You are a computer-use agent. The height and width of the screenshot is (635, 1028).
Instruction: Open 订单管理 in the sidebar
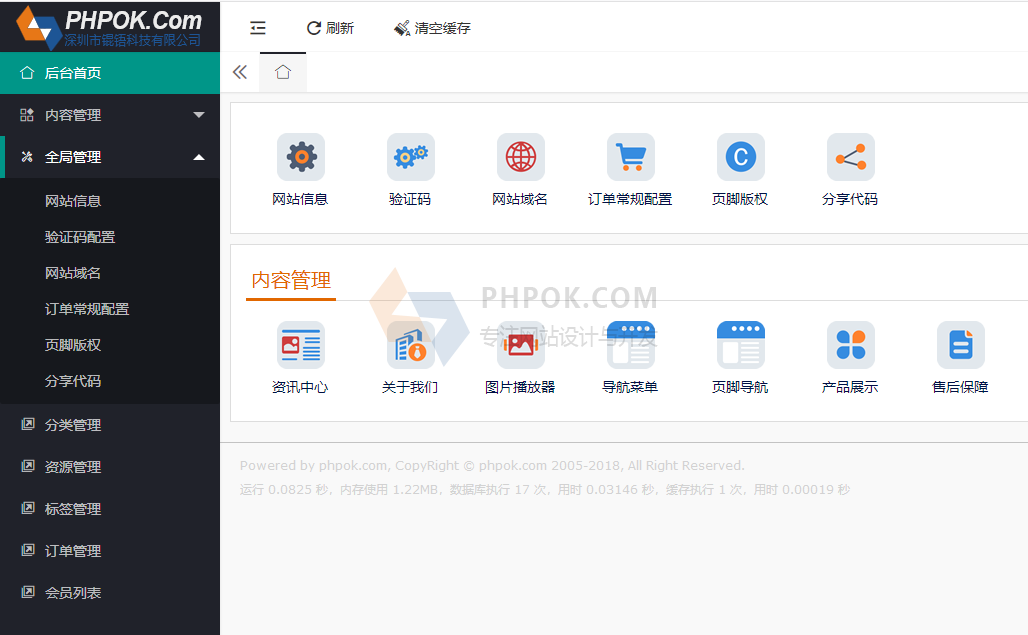(x=73, y=551)
